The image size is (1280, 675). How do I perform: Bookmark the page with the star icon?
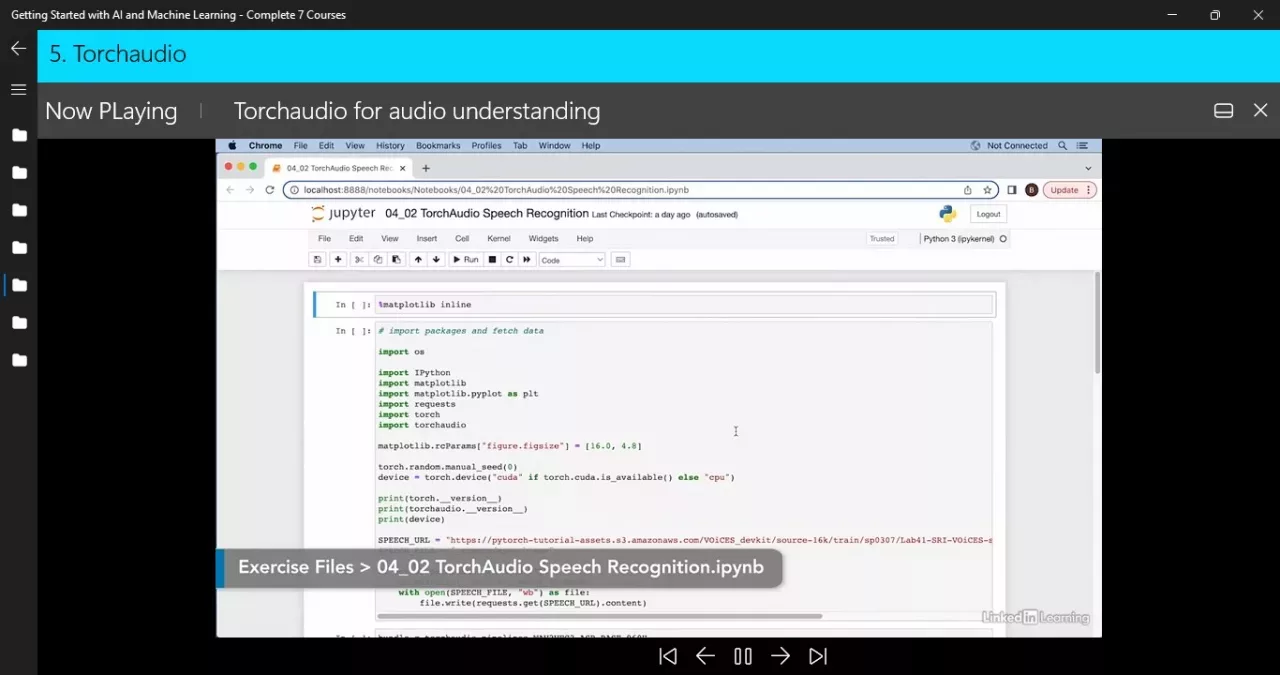pyautogui.click(x=987, y=190)
